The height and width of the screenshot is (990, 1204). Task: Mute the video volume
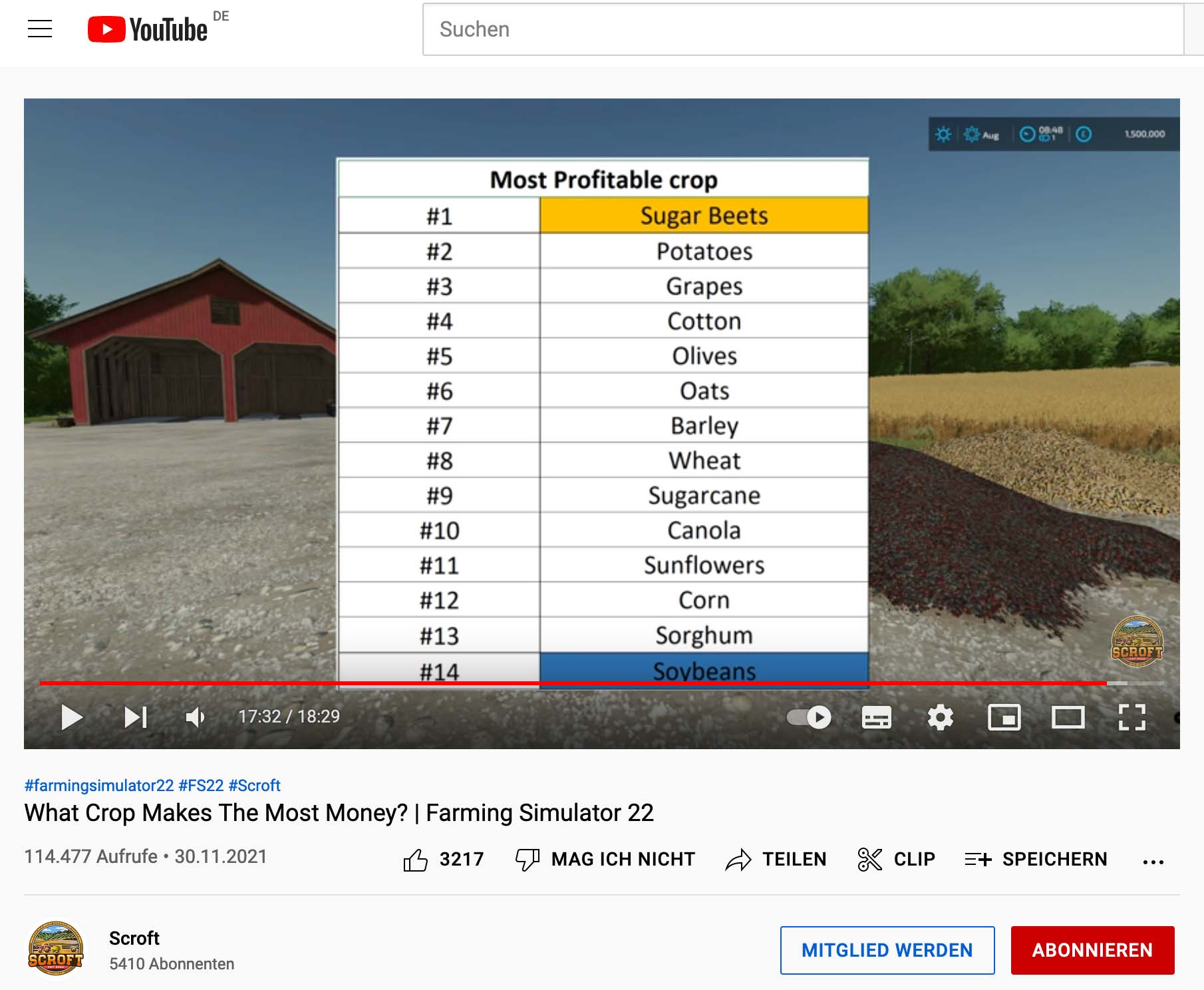tap(196, 717)
